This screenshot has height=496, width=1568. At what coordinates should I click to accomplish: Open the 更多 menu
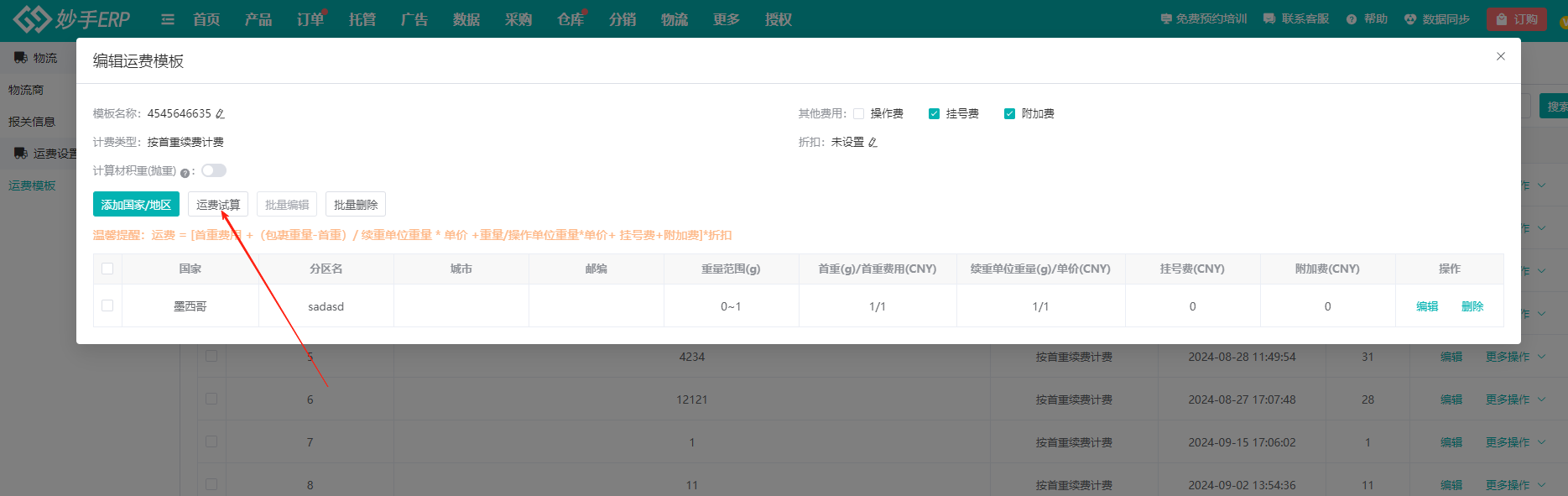(x=727, y=19)
